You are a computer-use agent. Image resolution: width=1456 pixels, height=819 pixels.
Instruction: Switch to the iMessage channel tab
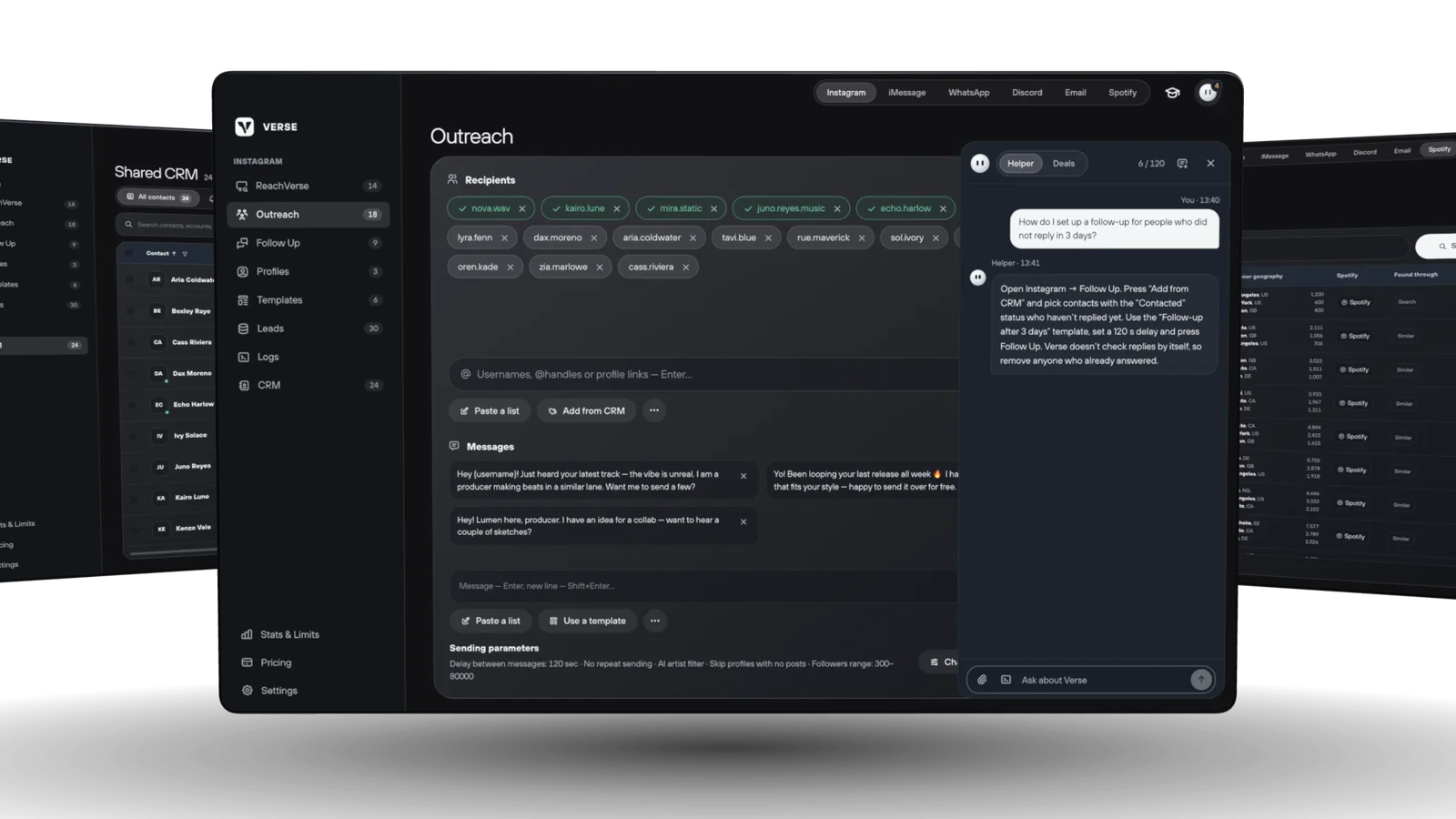pos(907,93)
